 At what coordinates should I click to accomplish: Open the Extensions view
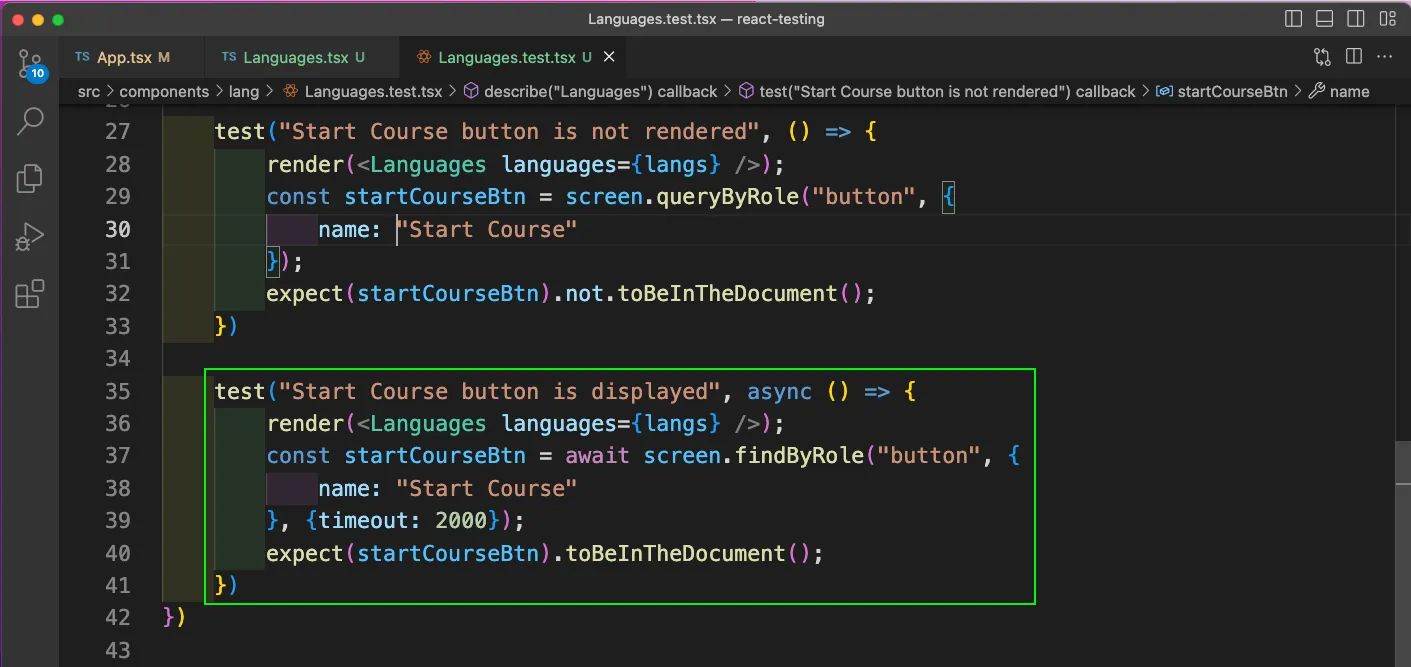[30, 294]
